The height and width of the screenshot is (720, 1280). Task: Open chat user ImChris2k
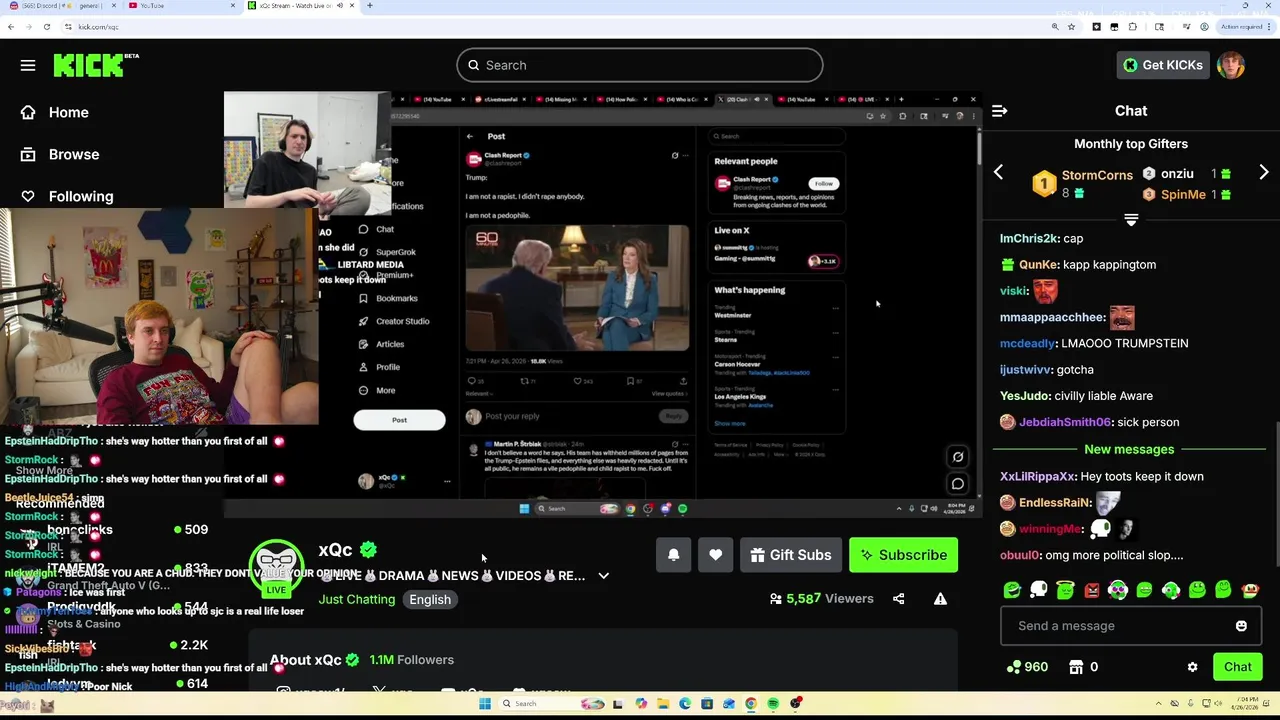1029,239
